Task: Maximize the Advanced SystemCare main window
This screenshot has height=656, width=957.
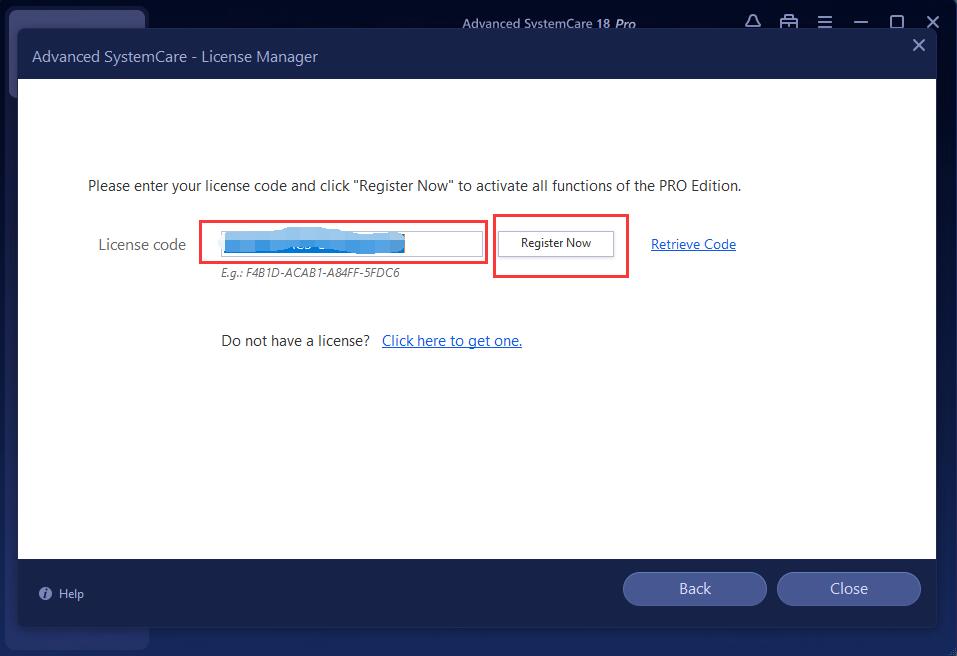Action: coord(897,22)
